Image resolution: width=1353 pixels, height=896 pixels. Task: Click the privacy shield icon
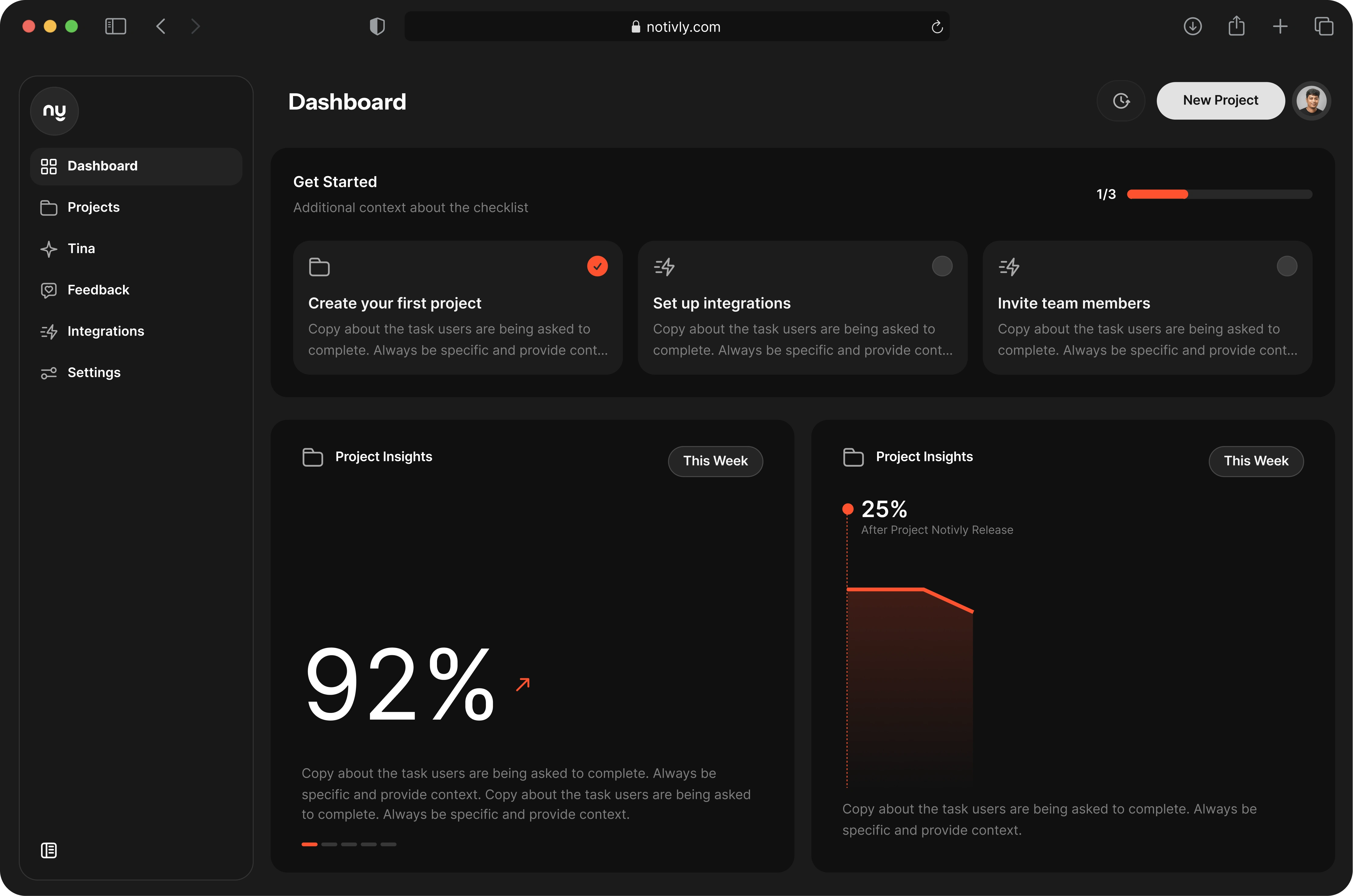377,26
